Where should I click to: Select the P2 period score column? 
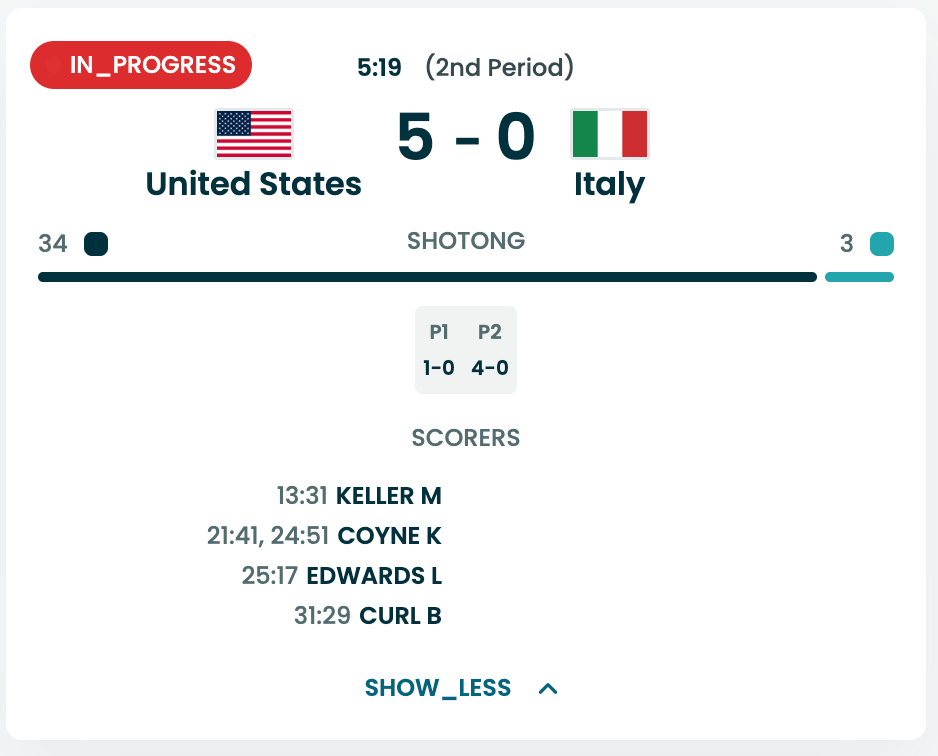490,350
